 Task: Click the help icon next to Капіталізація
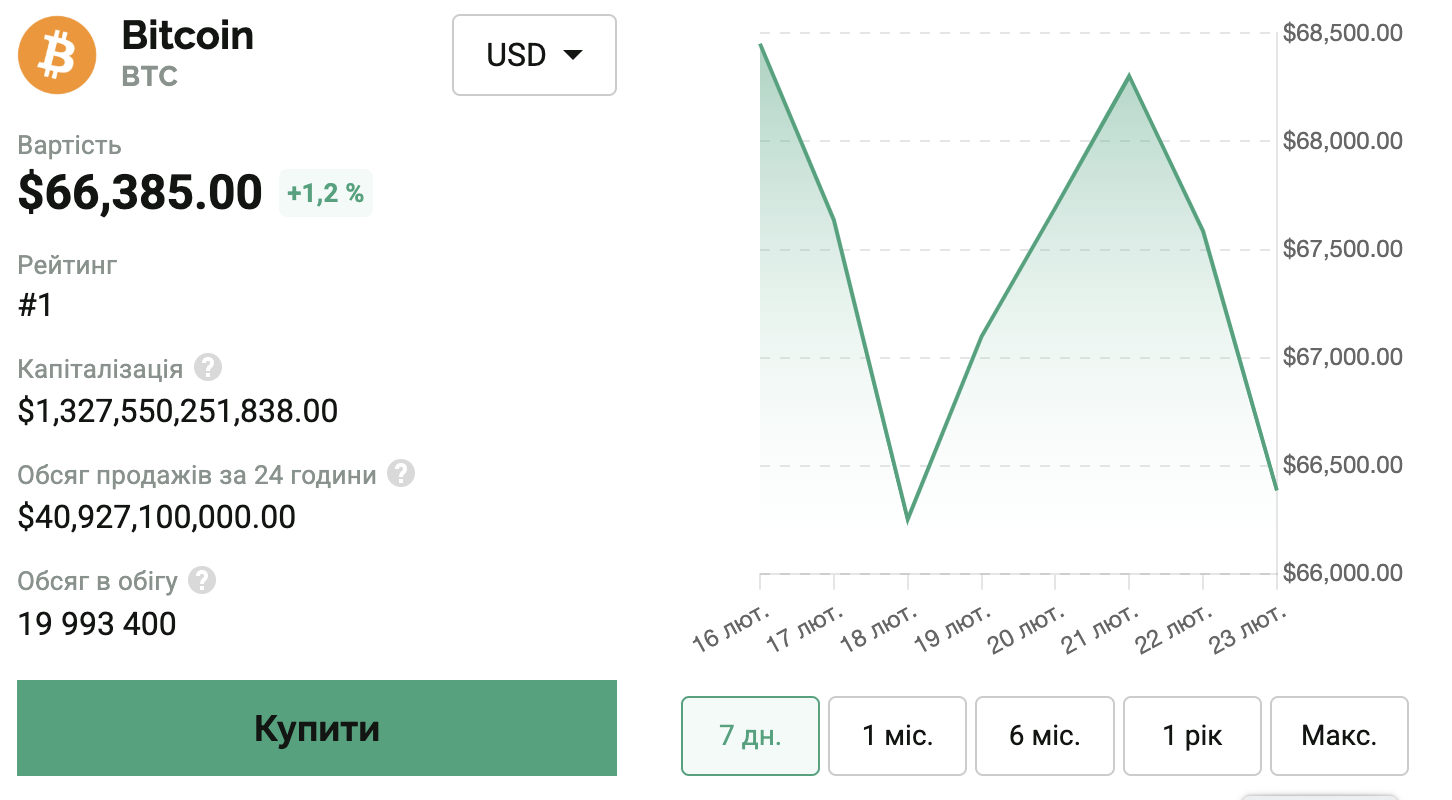coord(207,368)
